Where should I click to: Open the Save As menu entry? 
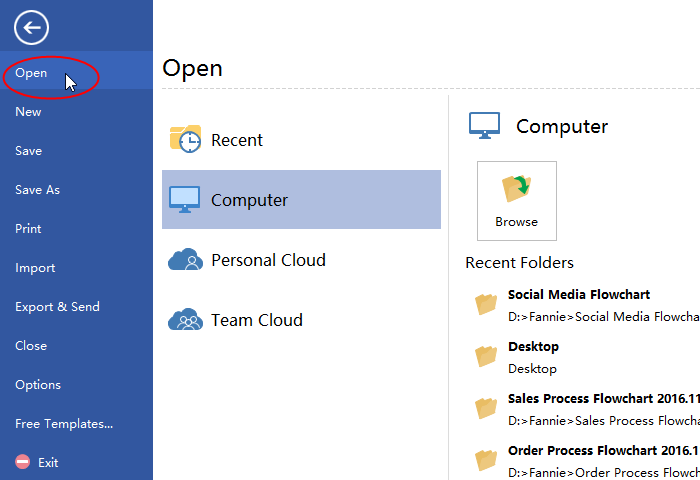38,190
